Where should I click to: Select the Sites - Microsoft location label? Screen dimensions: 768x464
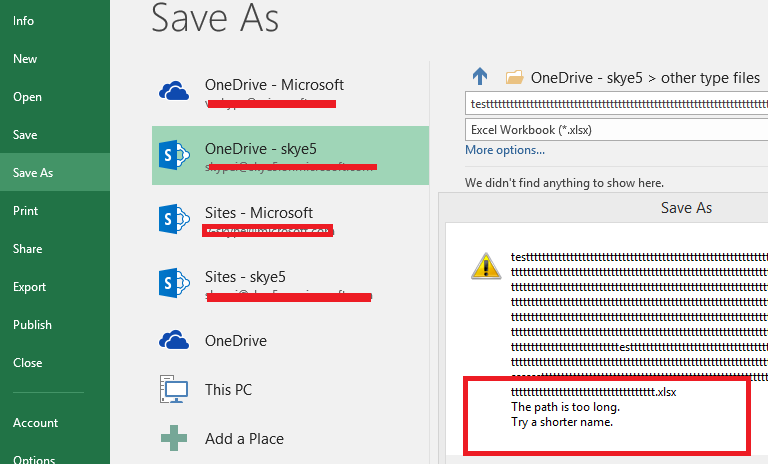259,213
